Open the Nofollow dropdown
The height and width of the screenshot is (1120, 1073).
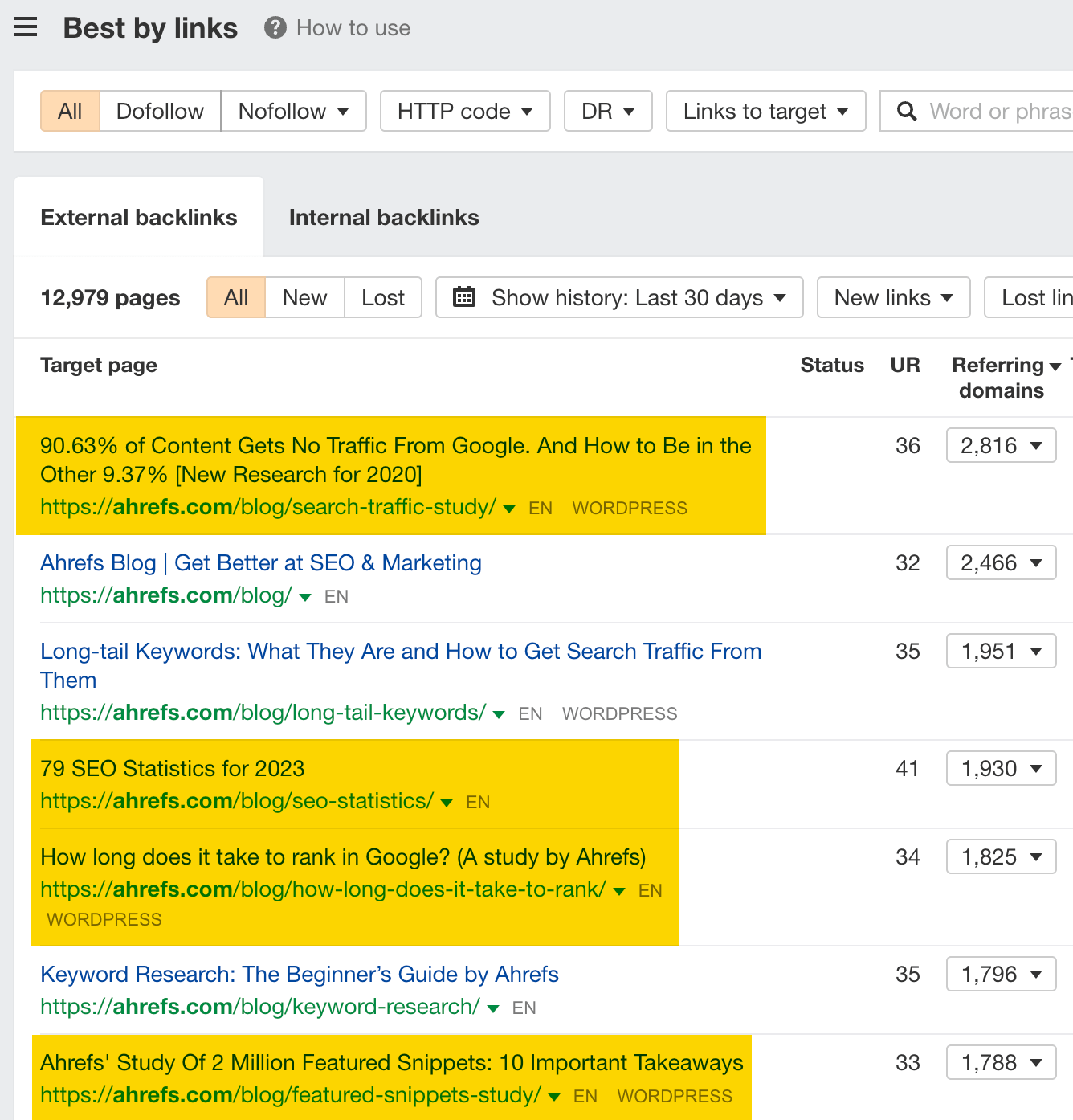pos(293,111)
